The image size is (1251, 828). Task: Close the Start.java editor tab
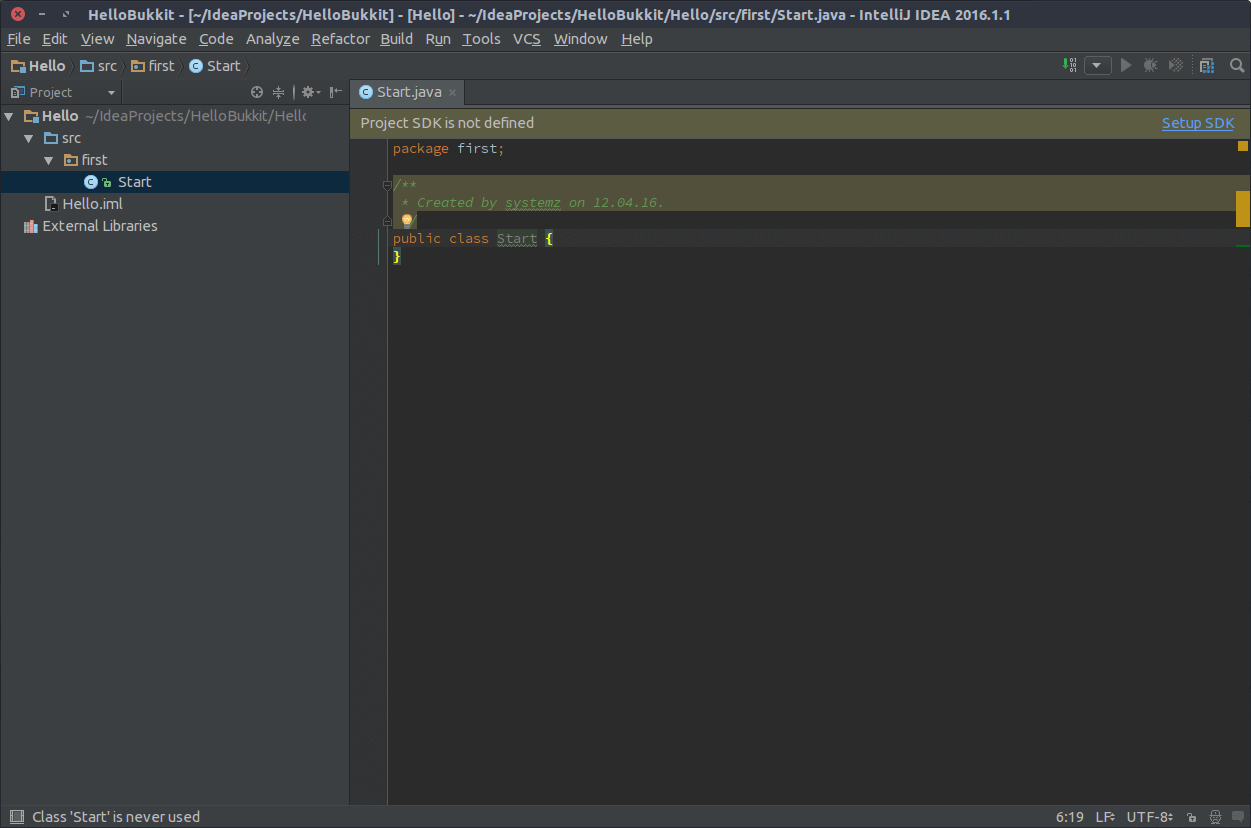pyautogui.click(x=452, y=92)
